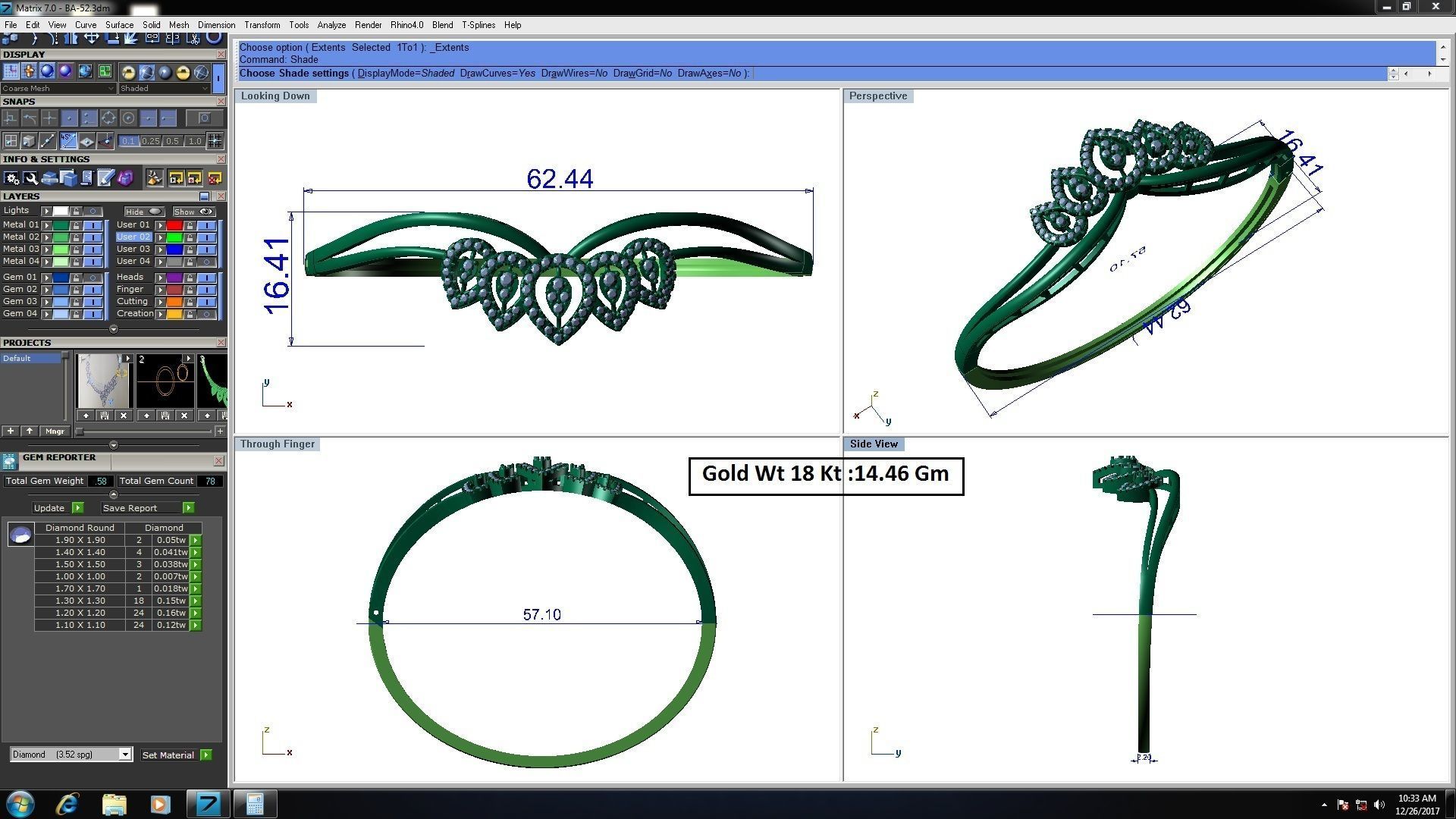Open the Diamond (3.52 spg) material dropdown
This screenshot has width=1456, height=819.
(71, 755)
